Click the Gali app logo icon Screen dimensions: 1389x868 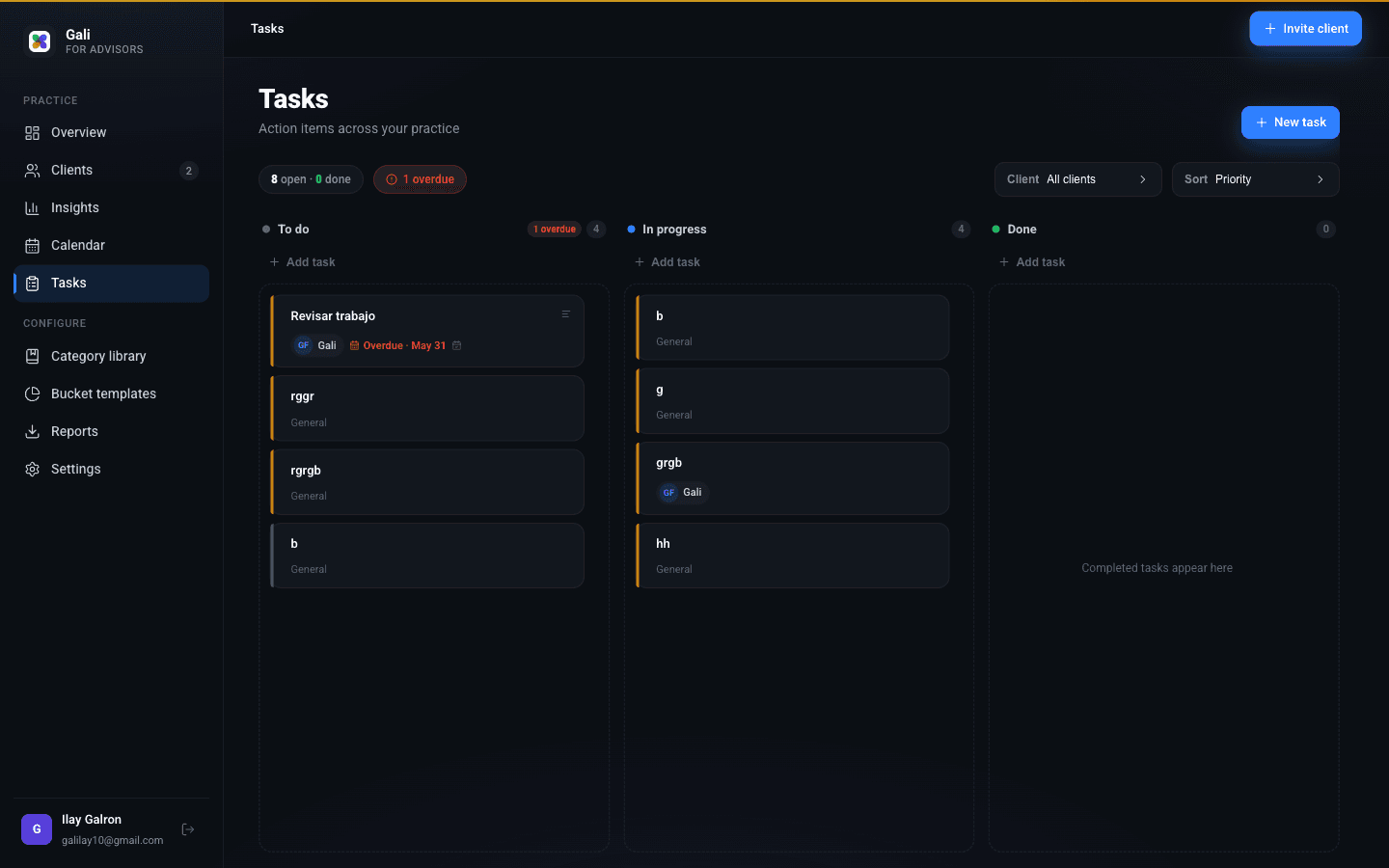coord(40,41)
